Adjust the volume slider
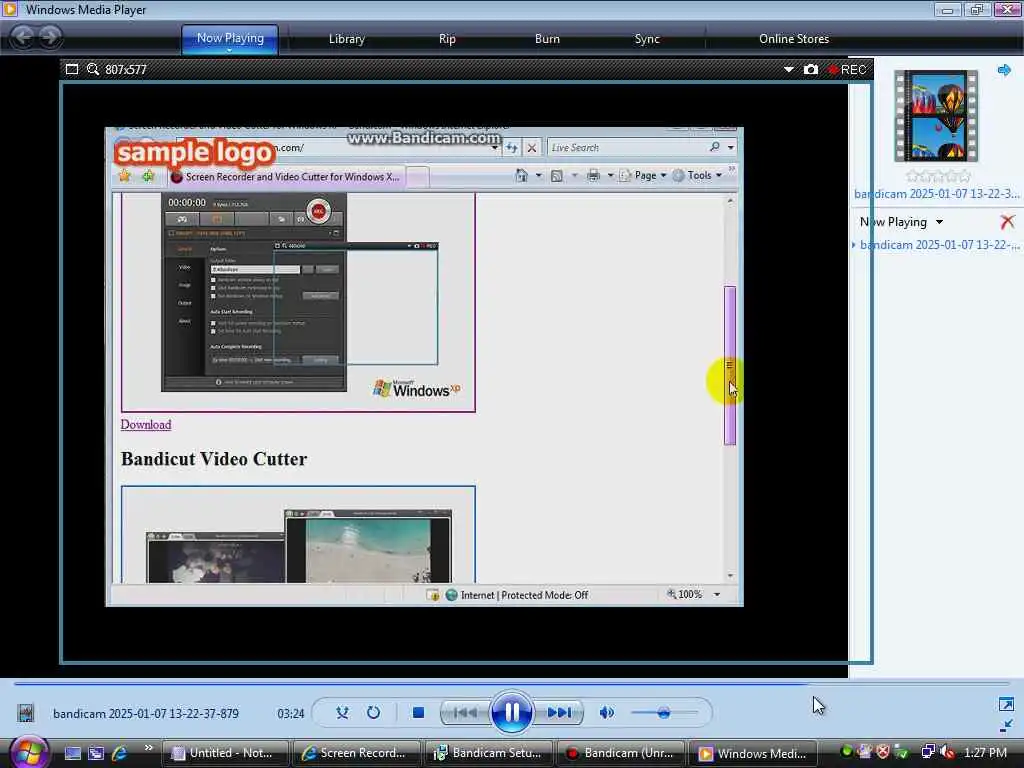The width and height of the screenshot is (1024, 768). coord(664,712)
